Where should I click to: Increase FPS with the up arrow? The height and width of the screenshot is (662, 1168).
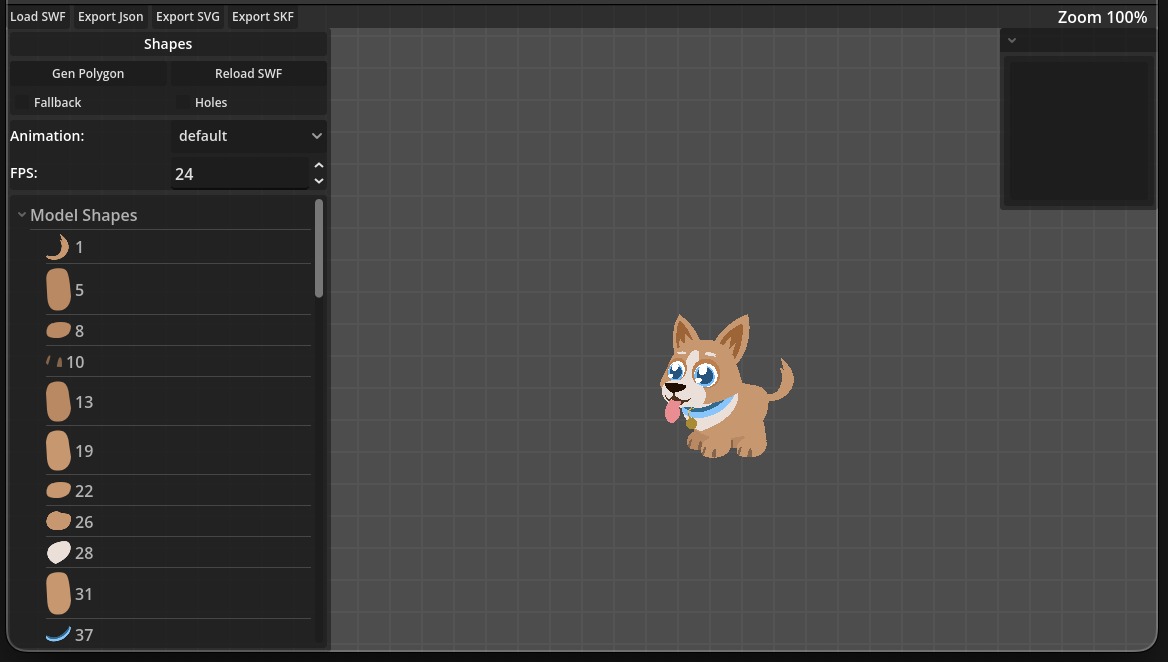pyautogui.click(x=319, y=166)
